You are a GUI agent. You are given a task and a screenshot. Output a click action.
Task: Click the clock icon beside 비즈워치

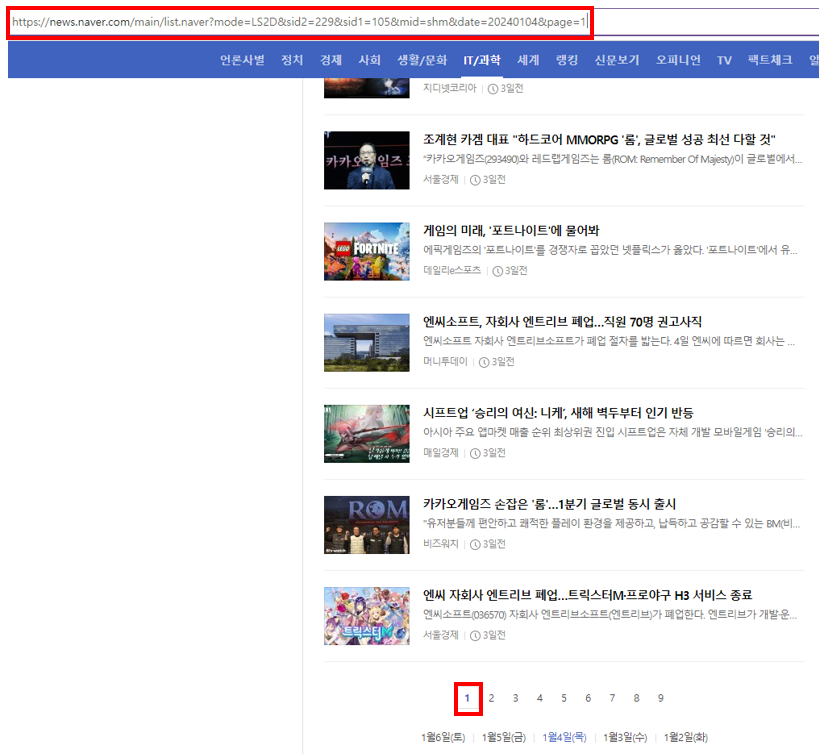(475, 545)
